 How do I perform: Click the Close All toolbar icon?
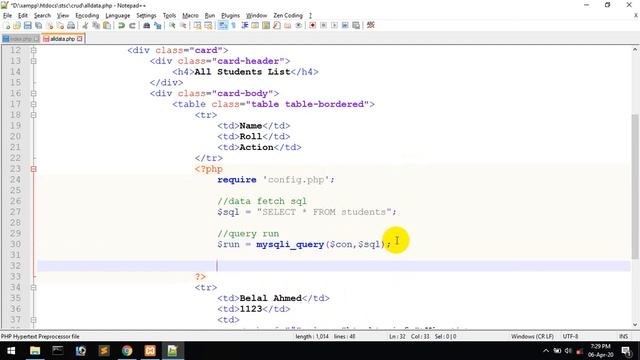[x=60, y=25]
